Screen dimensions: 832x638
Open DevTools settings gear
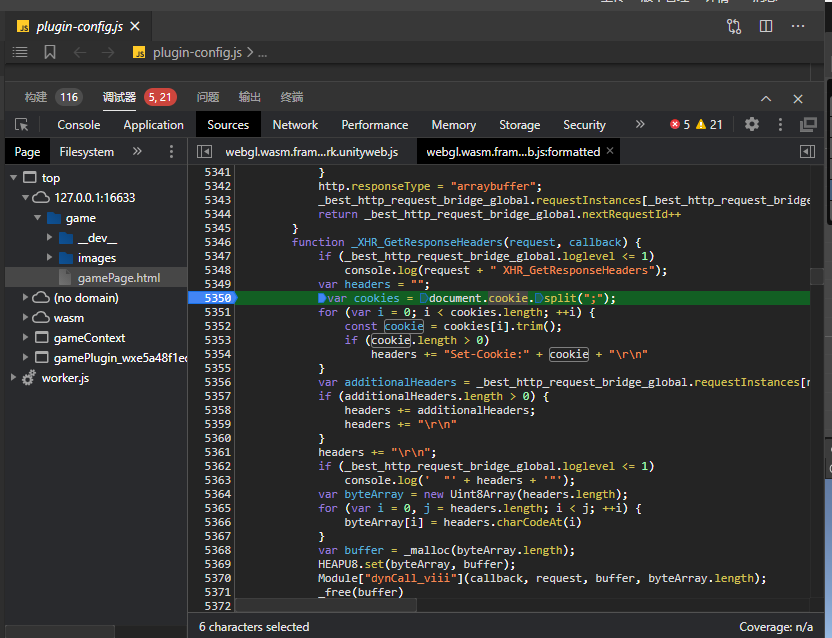752,124
